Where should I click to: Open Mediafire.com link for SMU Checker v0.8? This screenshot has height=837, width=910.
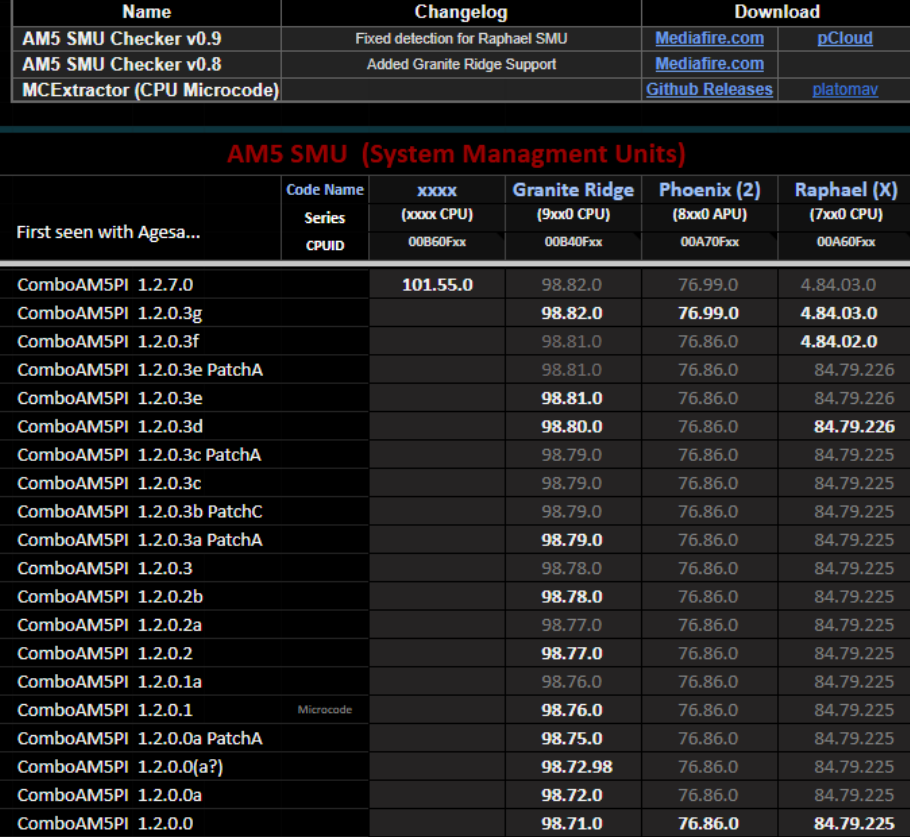[709, 64]
